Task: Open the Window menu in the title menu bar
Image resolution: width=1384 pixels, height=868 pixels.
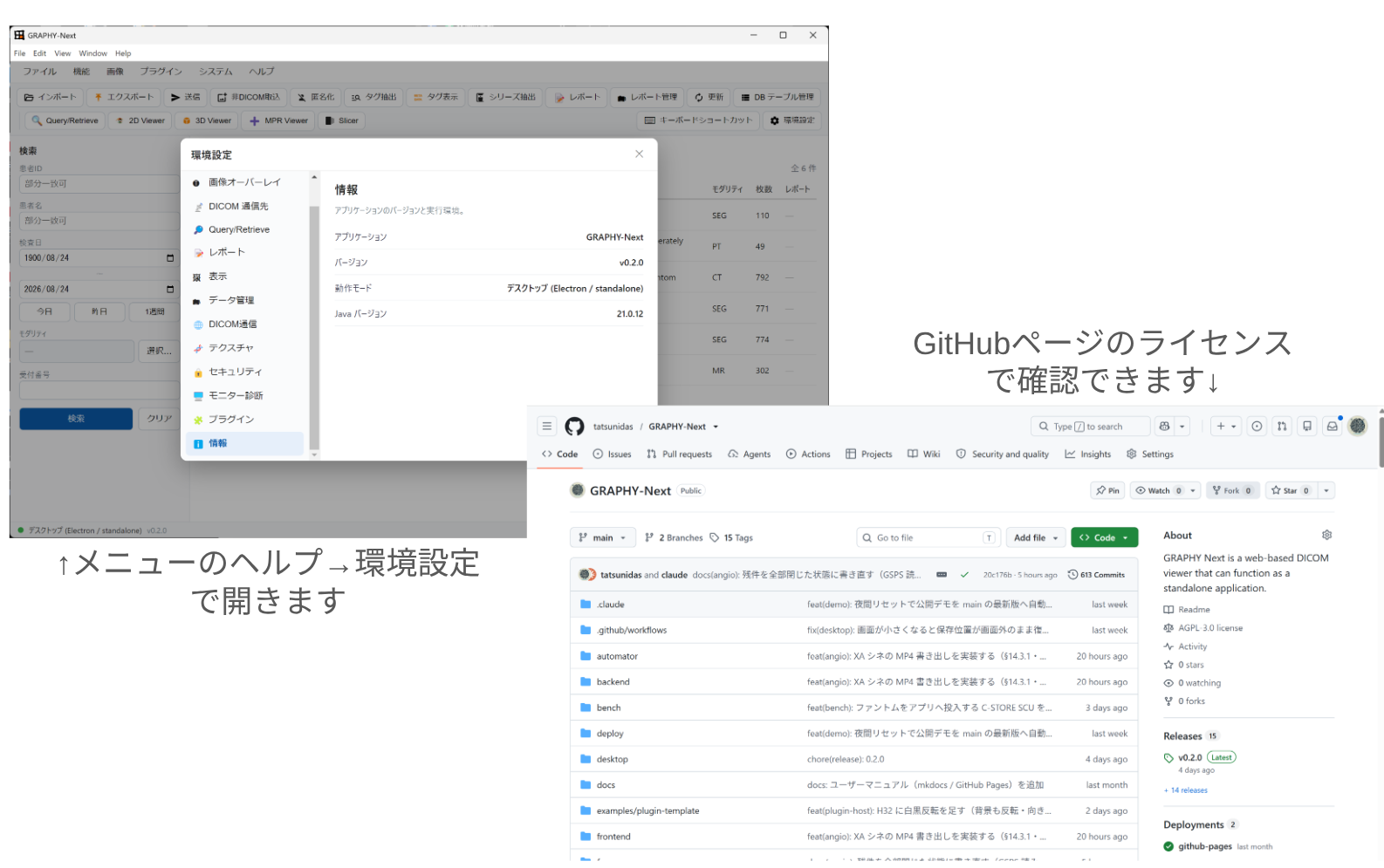Action: click(93, 53)
